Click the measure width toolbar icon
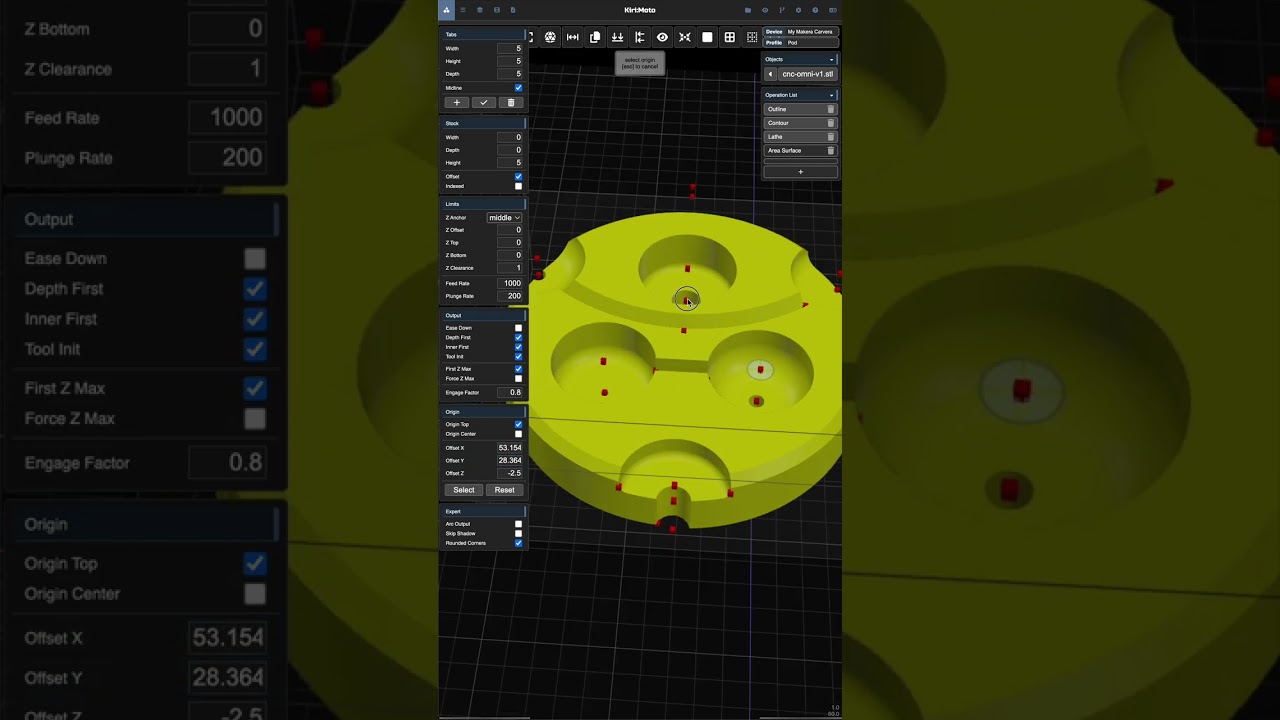Screen dimensions: 1280x720 click(573, 37)
